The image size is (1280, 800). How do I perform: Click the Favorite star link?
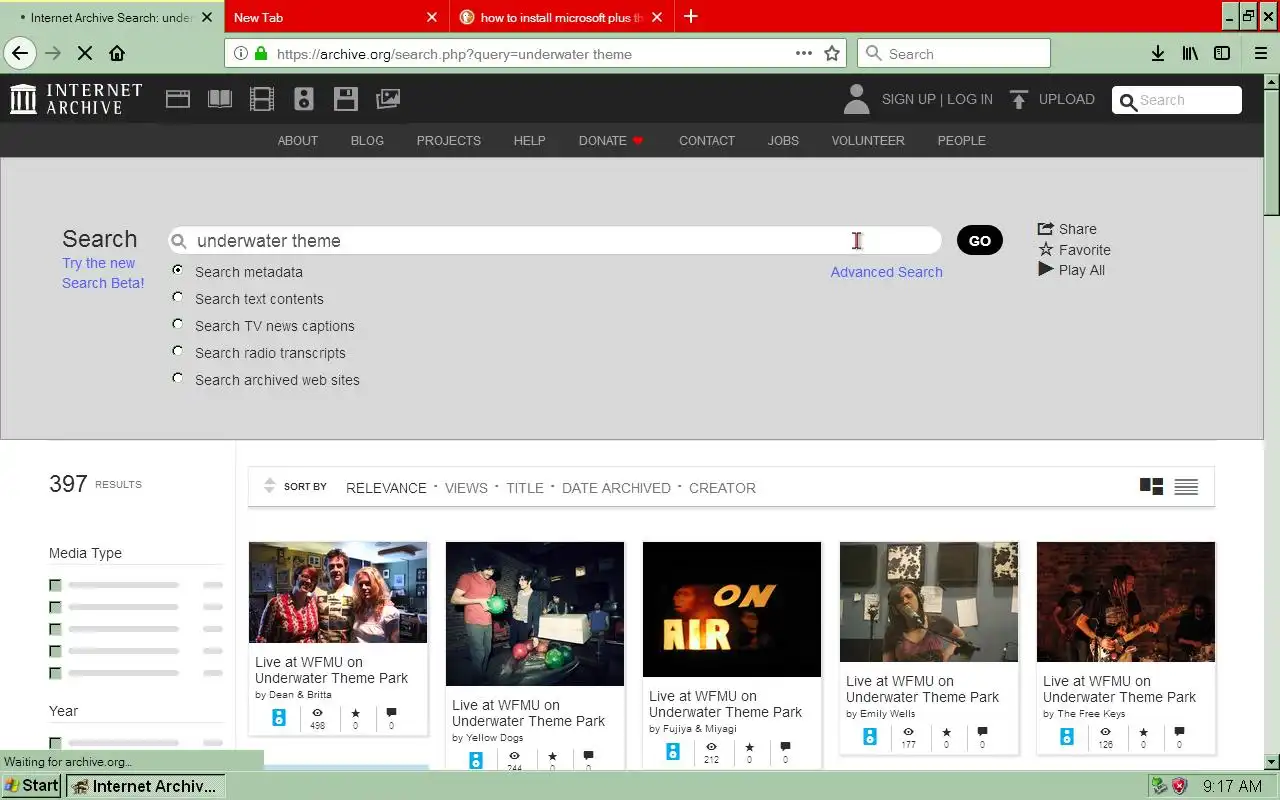[x=1074, y=250]
